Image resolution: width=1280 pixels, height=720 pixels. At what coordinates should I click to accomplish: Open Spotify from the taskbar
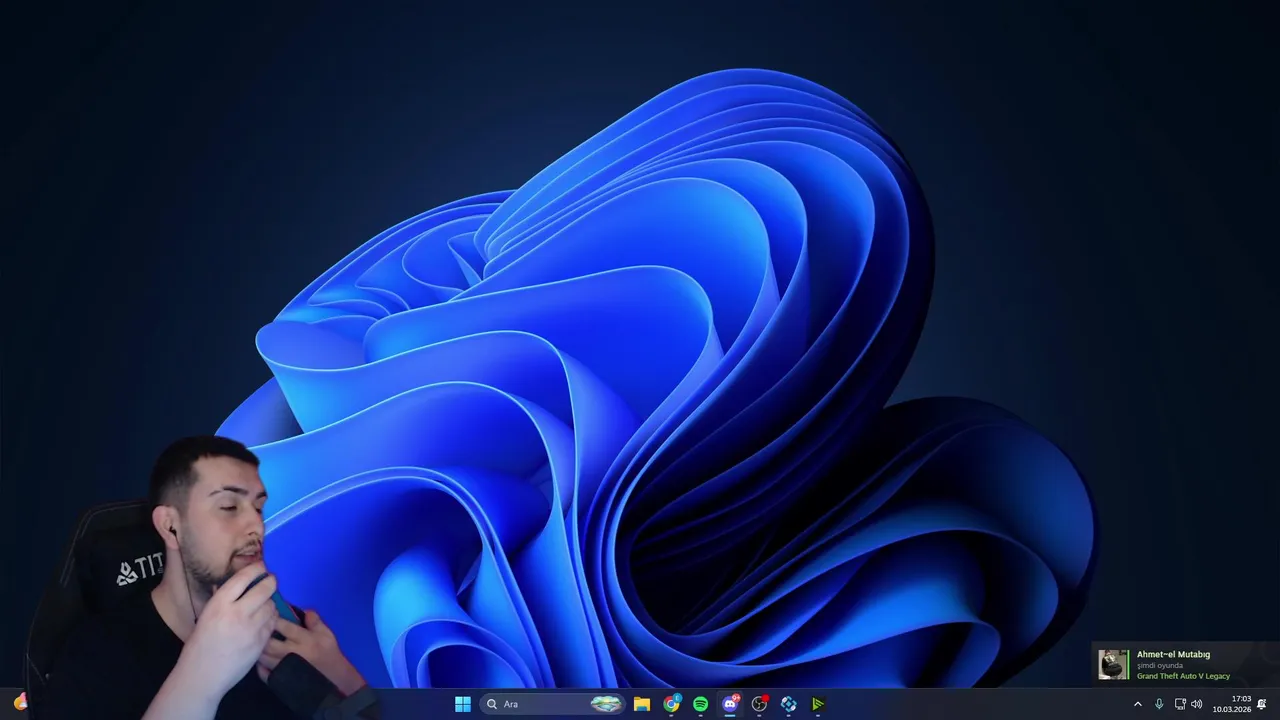tap(700, 704)
